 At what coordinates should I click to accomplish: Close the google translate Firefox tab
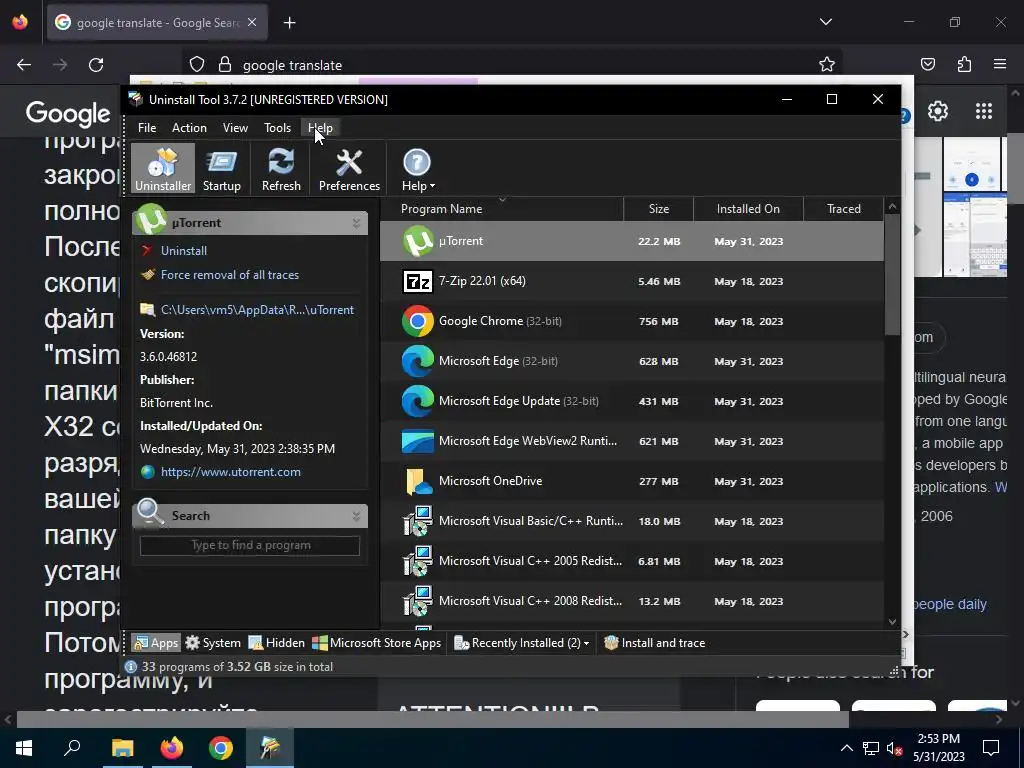coord(252,23)
